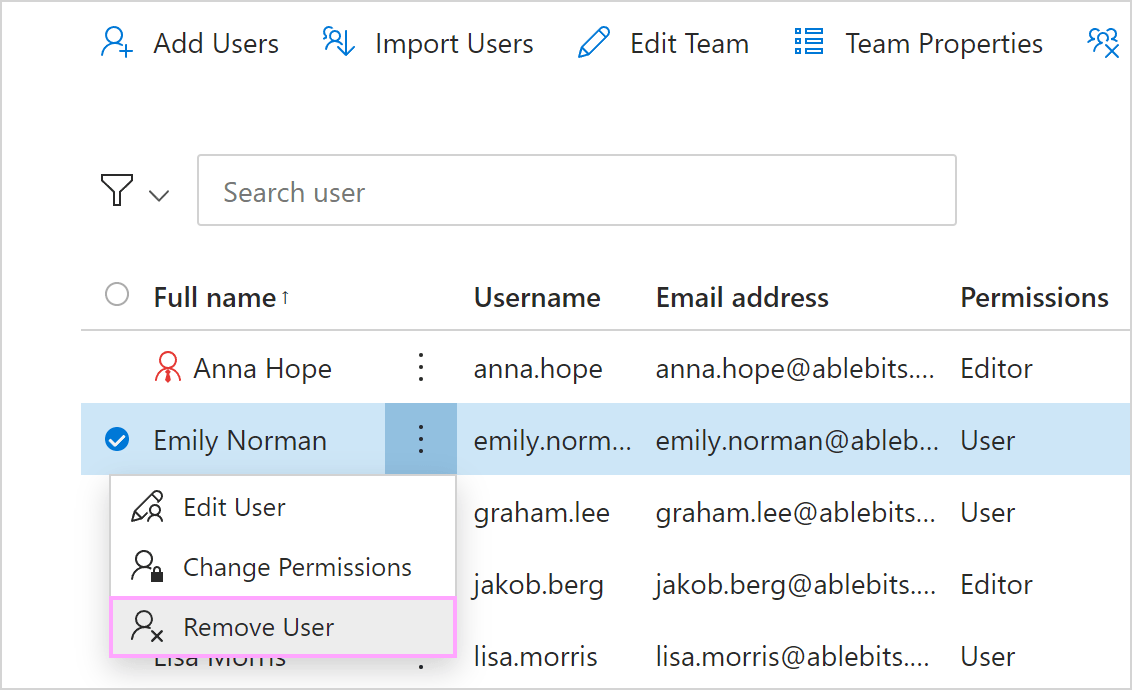
Task: Click Emily Norman's User permission
Action: point(988,440)
